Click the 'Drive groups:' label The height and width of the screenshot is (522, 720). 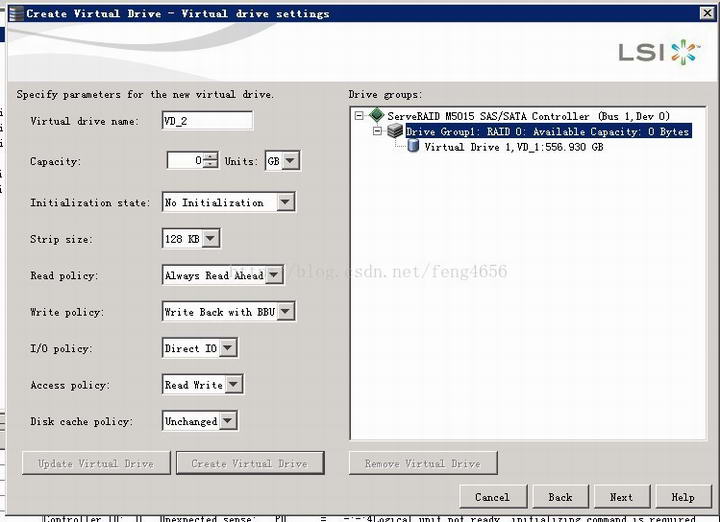(x=385, y=95)
